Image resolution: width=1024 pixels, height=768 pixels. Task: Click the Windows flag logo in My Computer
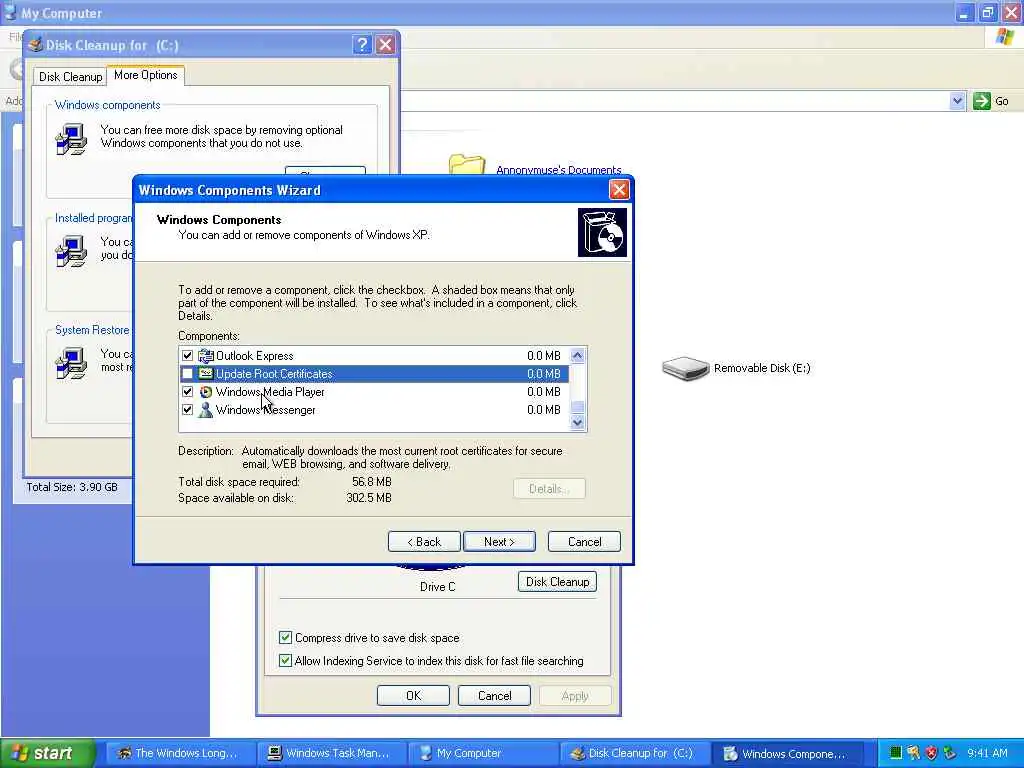tap(1005, 37)
